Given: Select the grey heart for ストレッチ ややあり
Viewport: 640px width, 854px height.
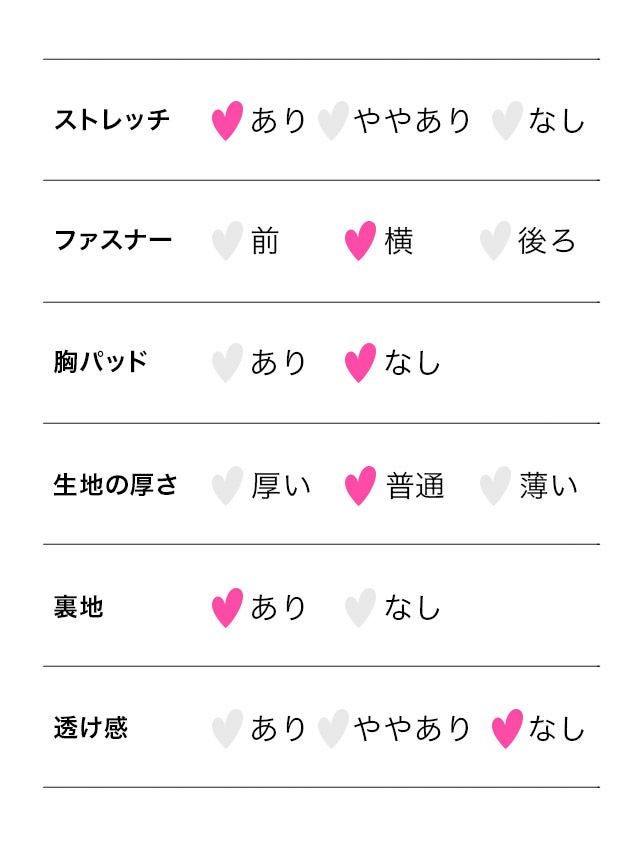Looking at the screenshot, I should (332, 121).
